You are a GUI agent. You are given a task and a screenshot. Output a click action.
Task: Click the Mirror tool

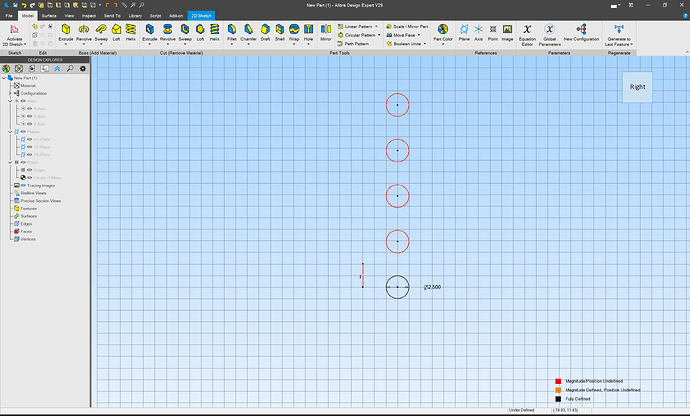[326, 33]
